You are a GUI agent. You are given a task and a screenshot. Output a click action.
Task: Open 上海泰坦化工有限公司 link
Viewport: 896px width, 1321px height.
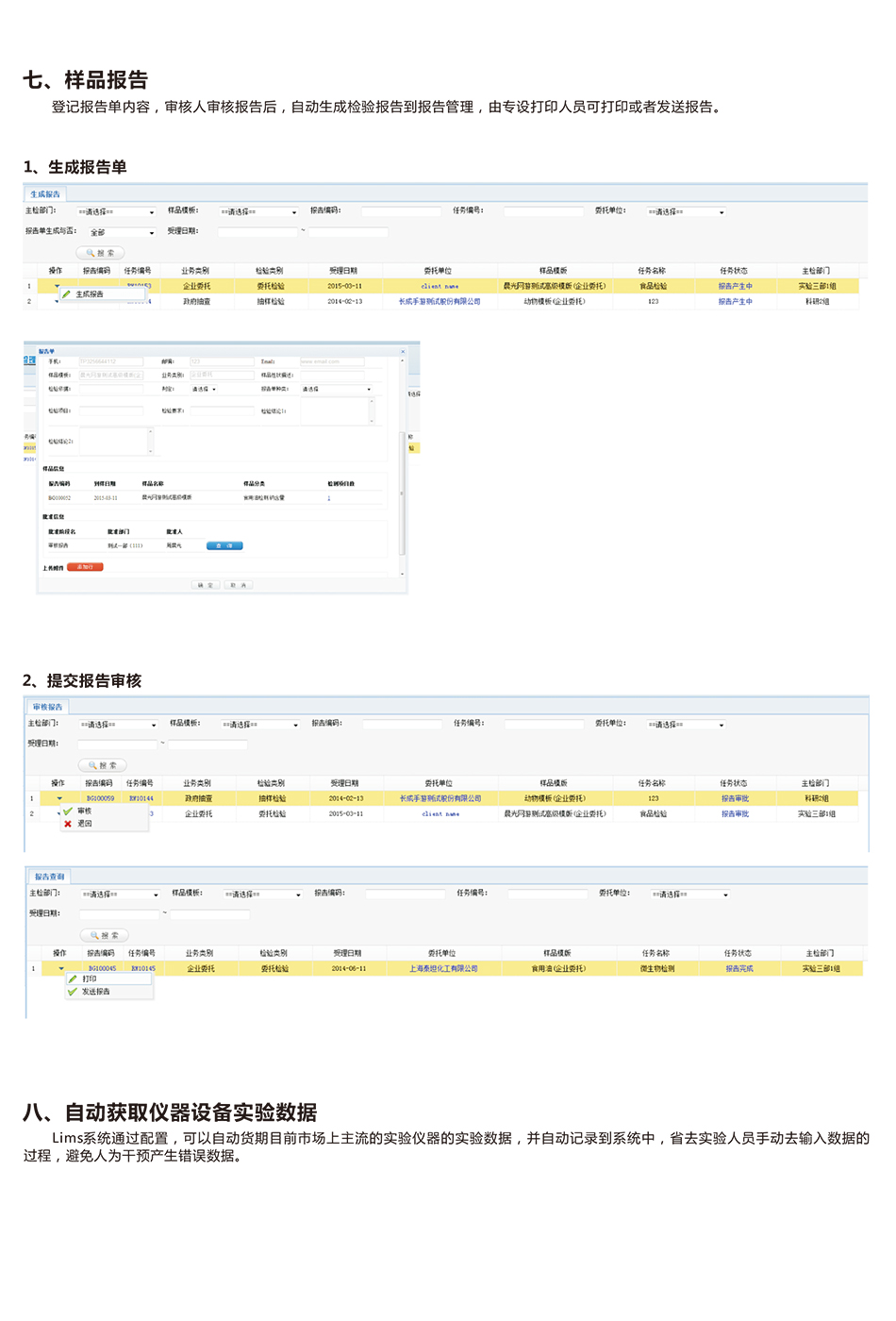(x=443, y=968)
